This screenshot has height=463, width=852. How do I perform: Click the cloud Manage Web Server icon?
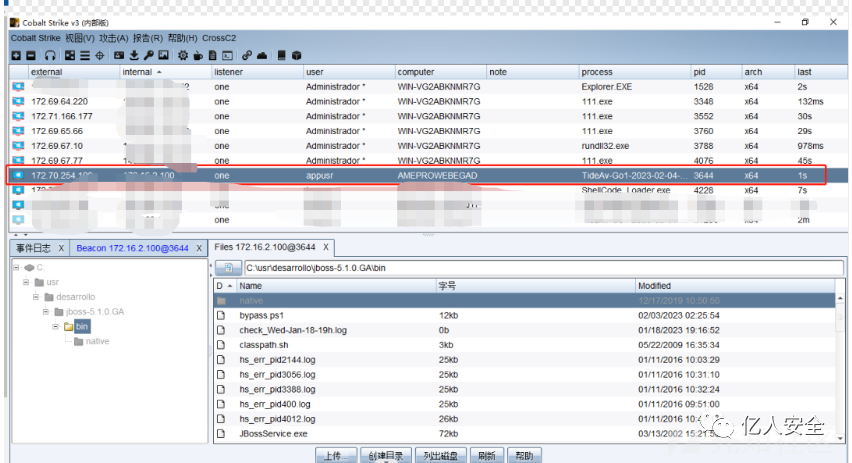[x=262, y=55]
